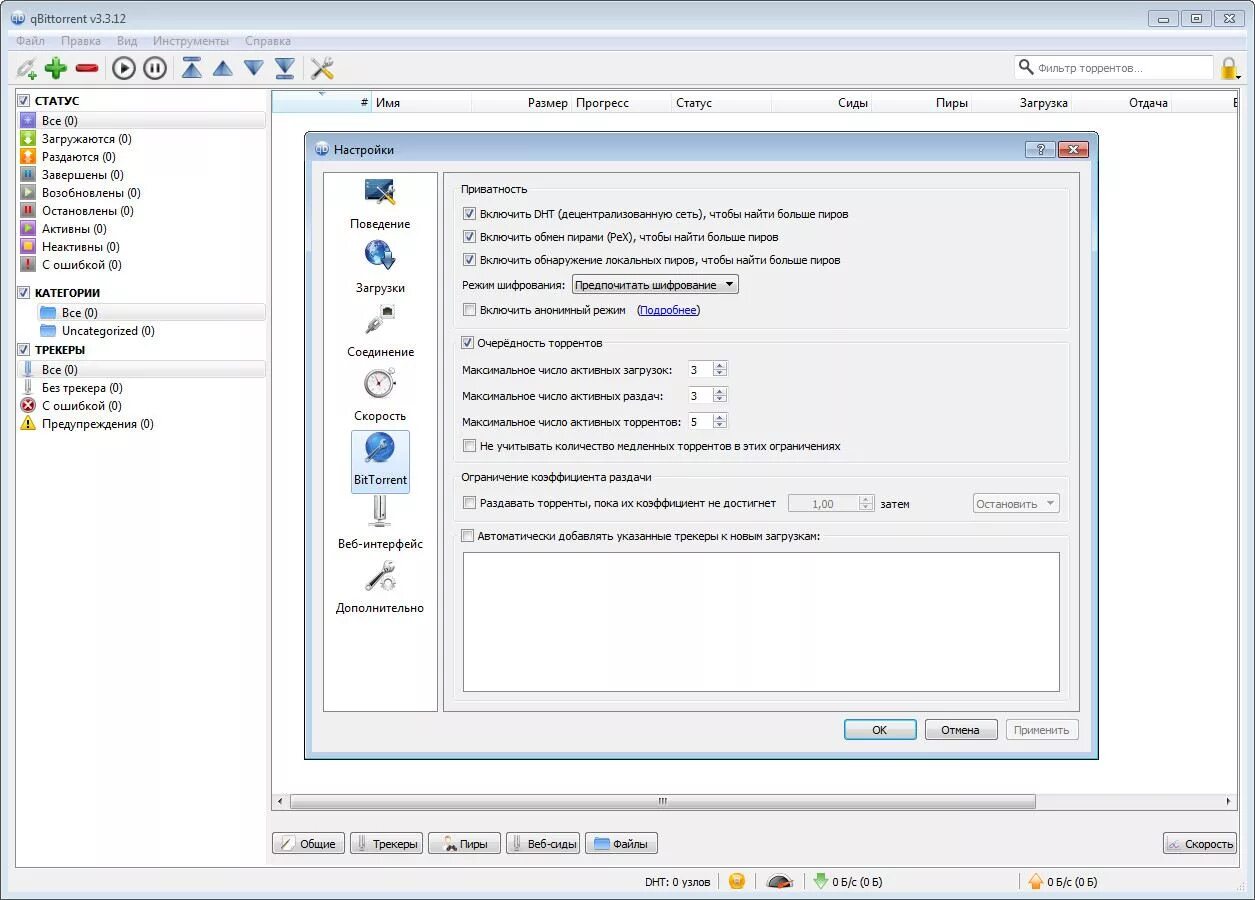
Task: Click the settings dialog help button
Action: (1040, 149)
